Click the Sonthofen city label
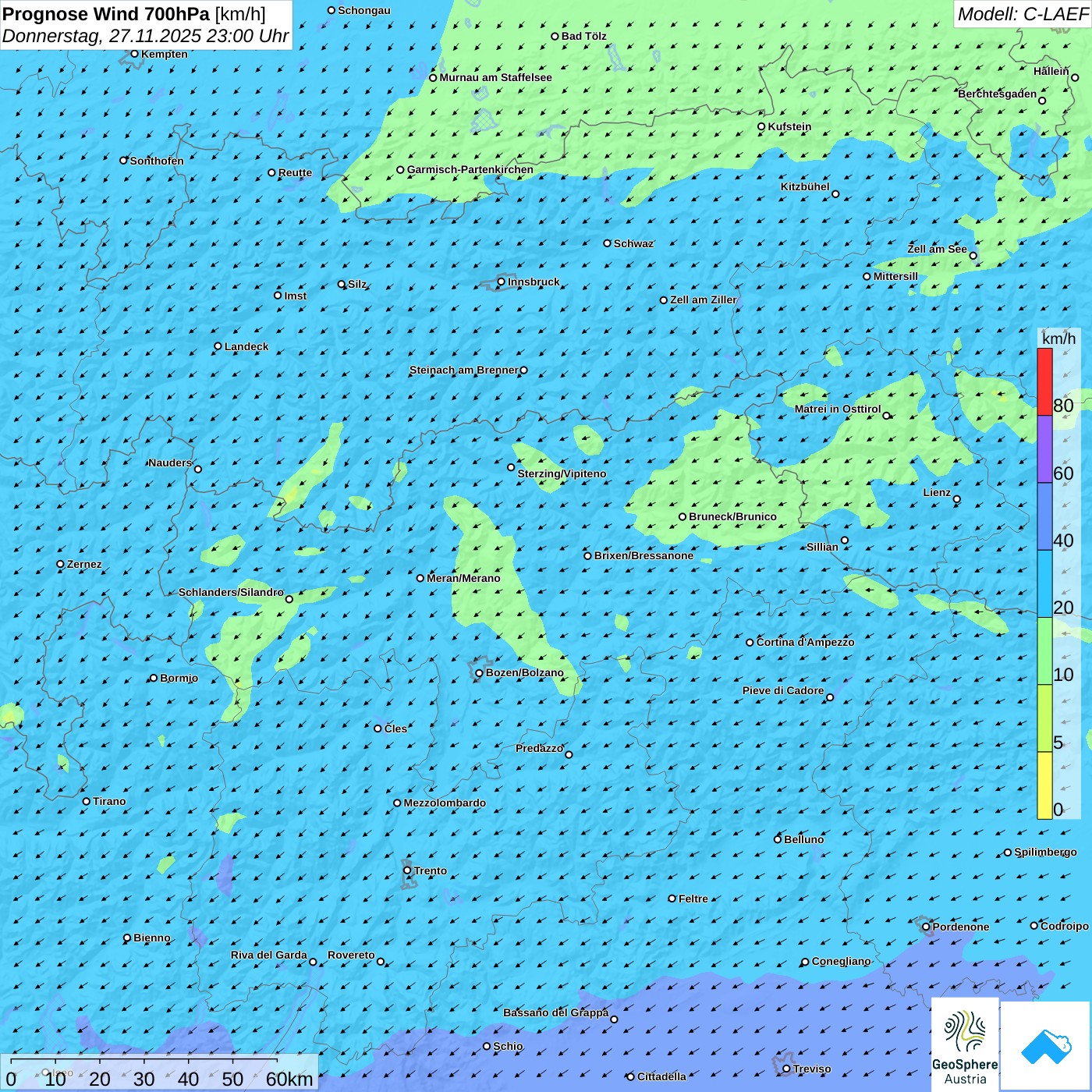This screenshot has height=1092, width=1092. [157, 161]
